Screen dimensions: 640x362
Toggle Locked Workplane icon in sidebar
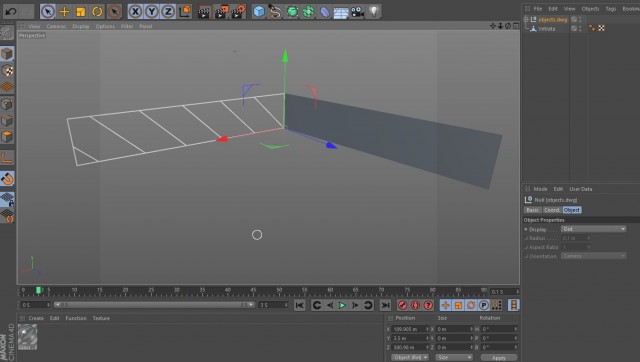coord(7,199)
